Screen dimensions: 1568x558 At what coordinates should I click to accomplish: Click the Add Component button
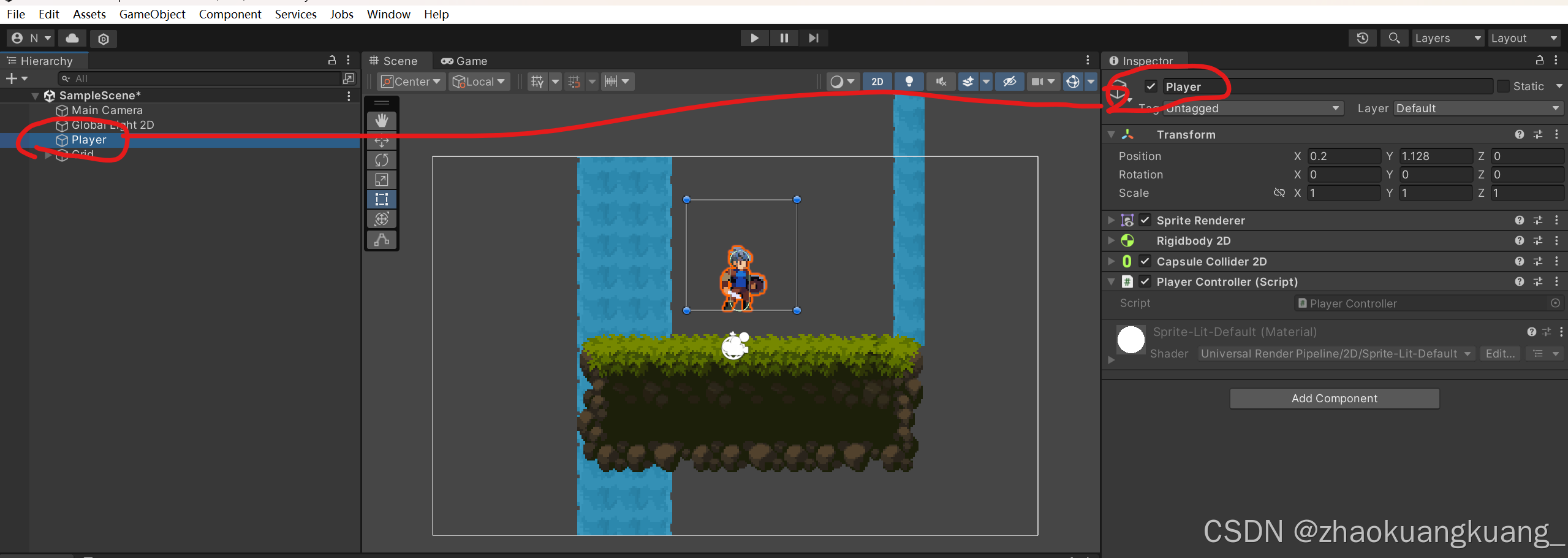tap(1335, 399)
